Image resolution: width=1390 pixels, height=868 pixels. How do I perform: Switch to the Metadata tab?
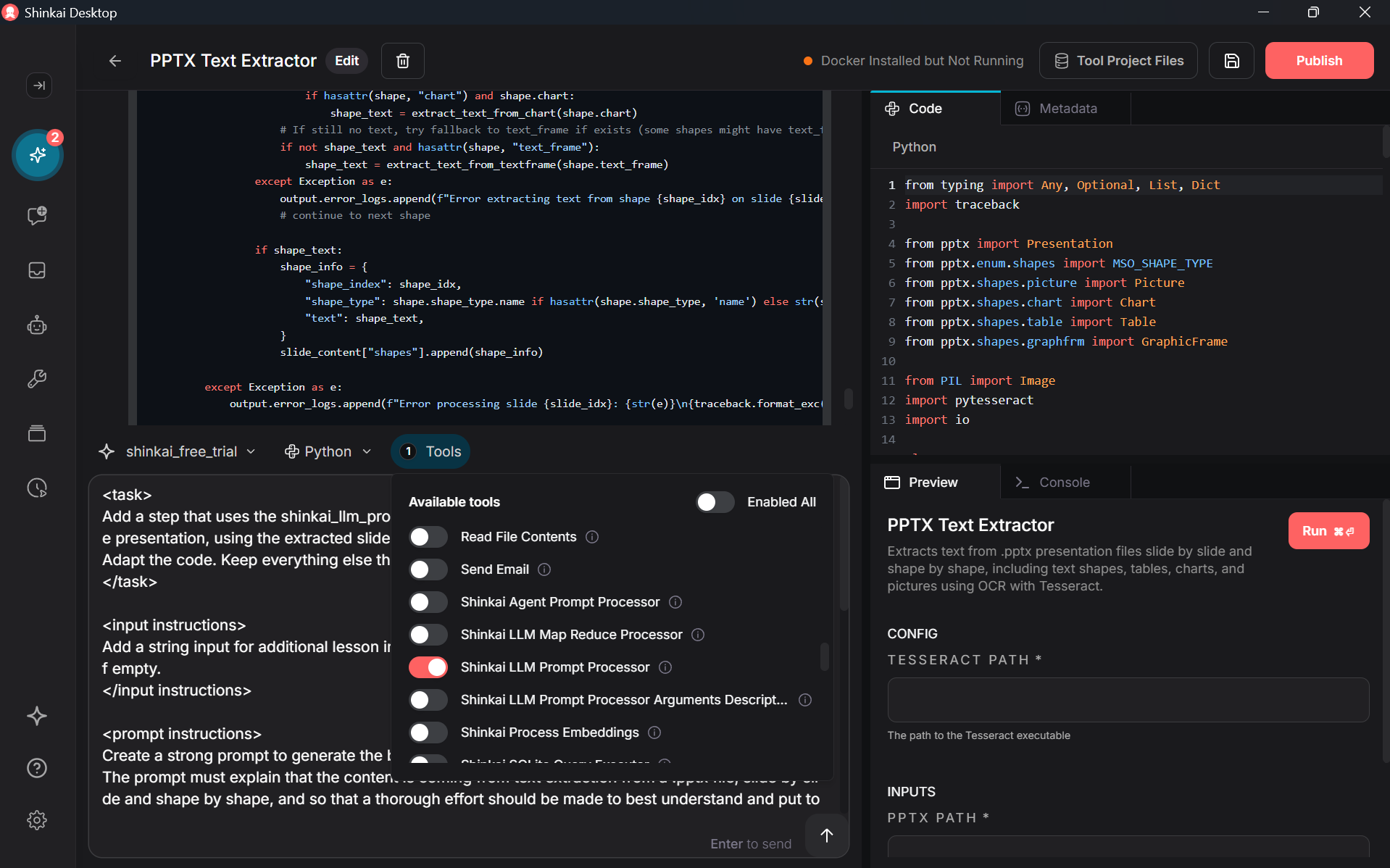coord(1064,108)
